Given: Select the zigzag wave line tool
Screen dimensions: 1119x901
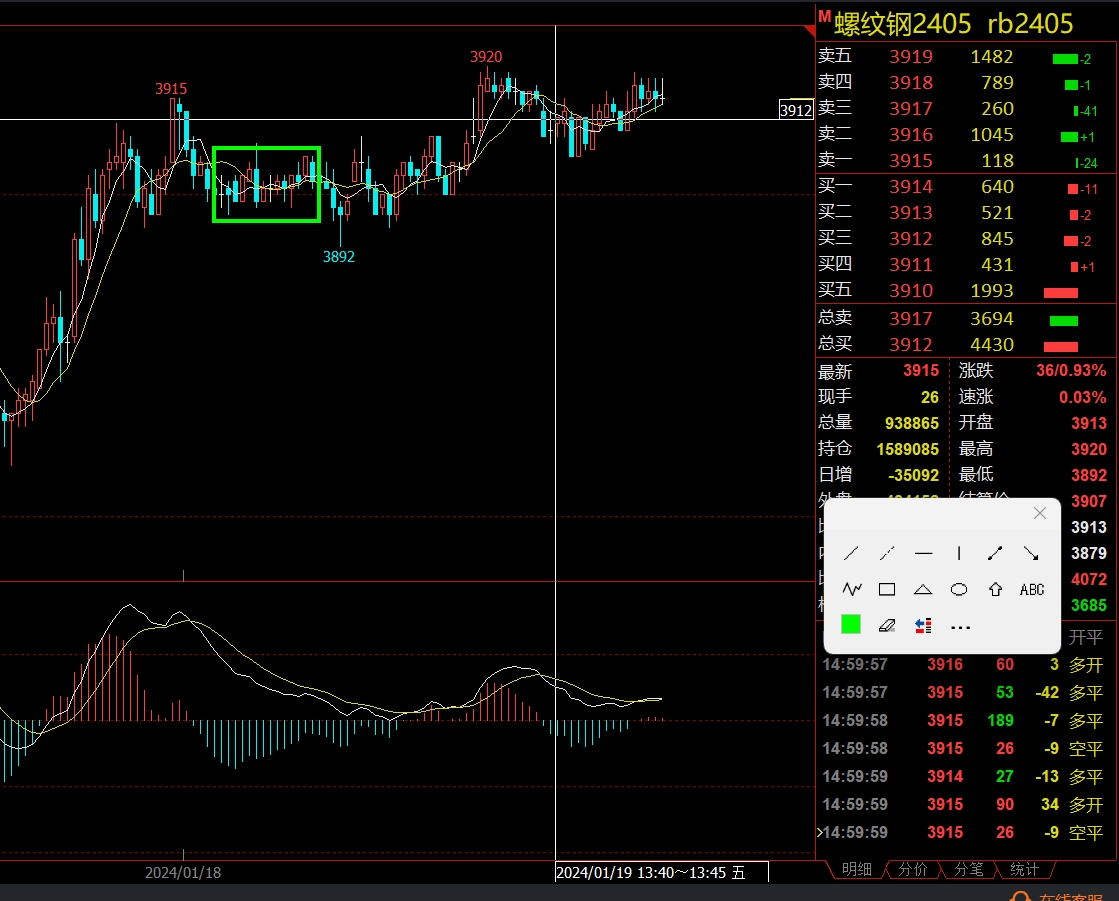Looking at the screenshot, I should point(851,589).
